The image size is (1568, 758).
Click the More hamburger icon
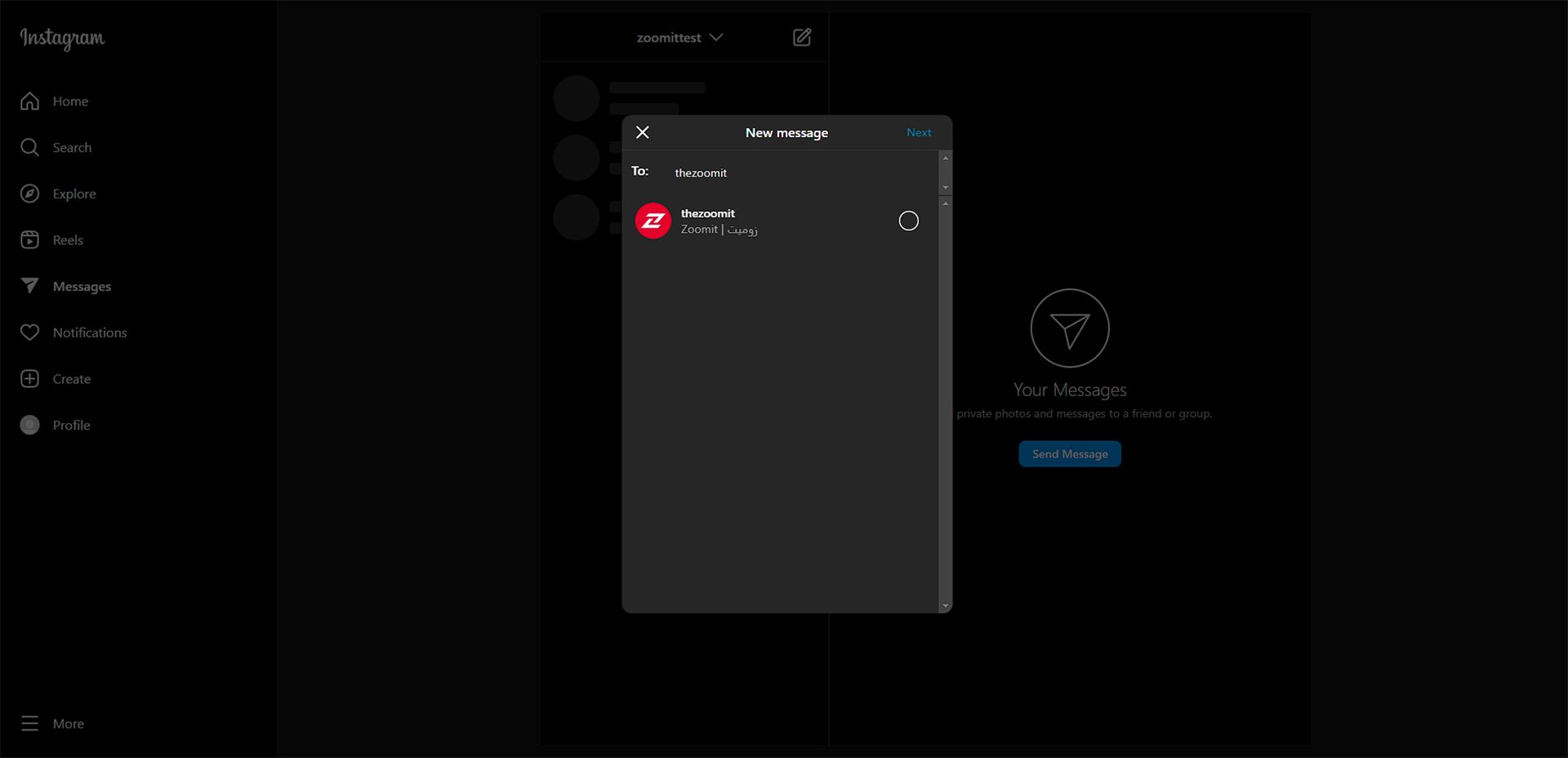coord(29,724)
